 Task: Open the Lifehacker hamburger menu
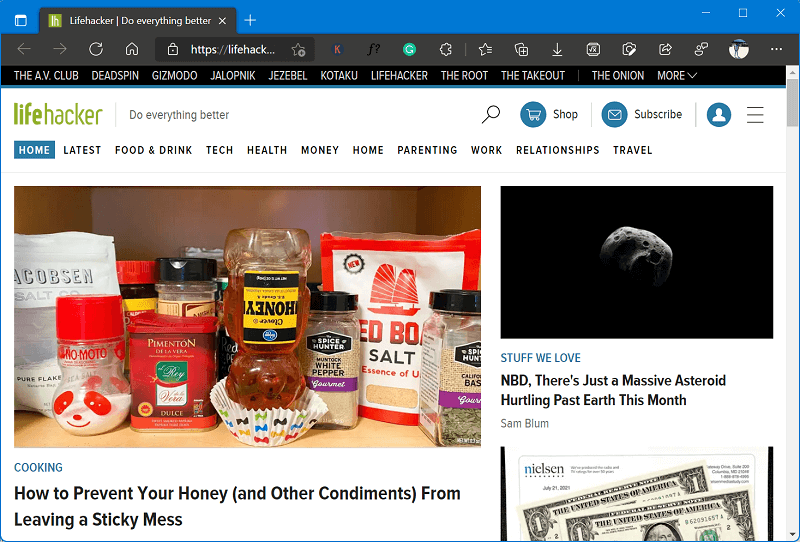pyautogui.click(x=755, y=115)
